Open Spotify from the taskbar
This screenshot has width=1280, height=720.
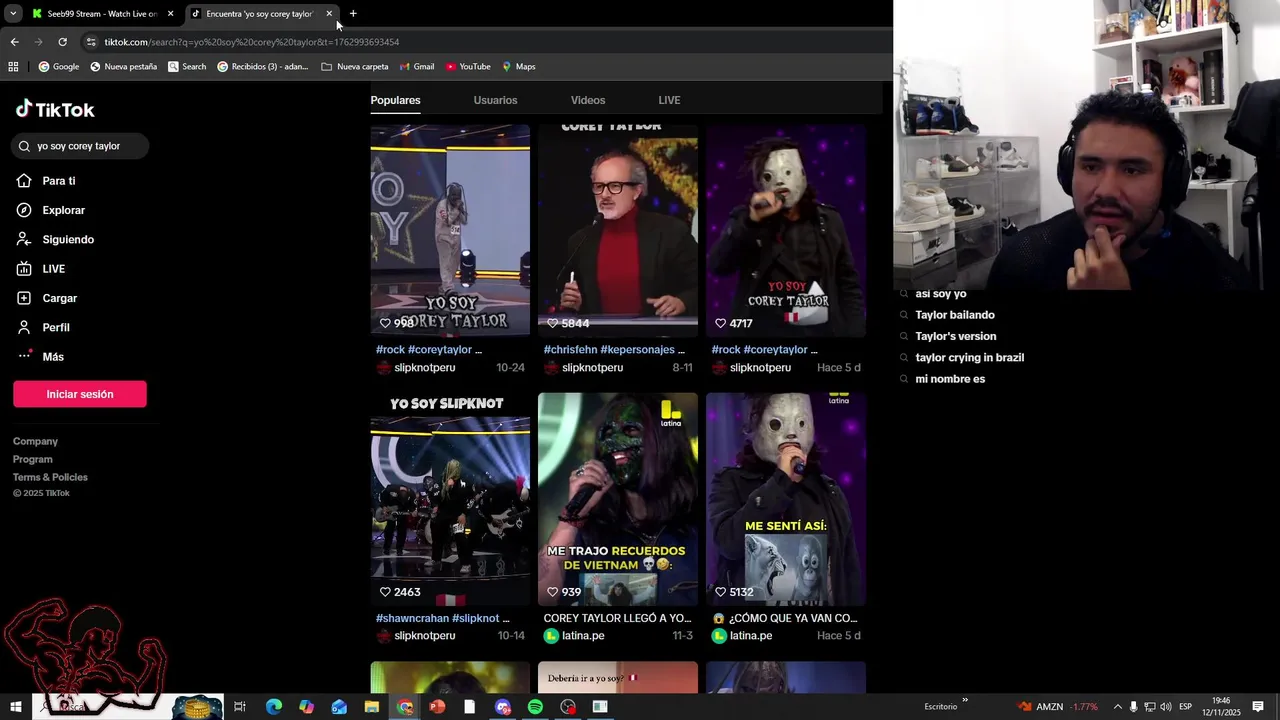click(535, 707)
